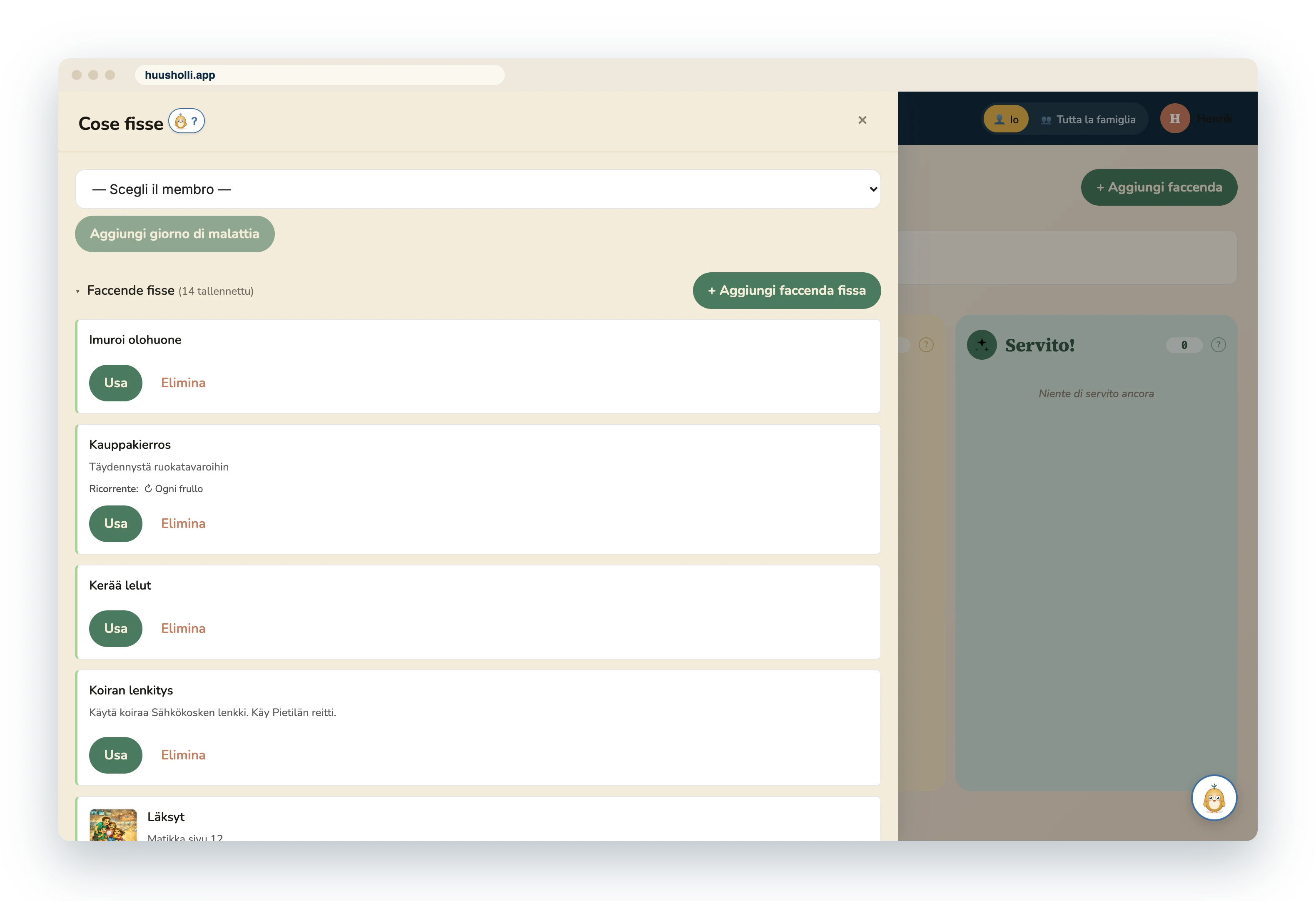
Task: Delete the Koiran lenkitys chore
Action: (183, 755)
